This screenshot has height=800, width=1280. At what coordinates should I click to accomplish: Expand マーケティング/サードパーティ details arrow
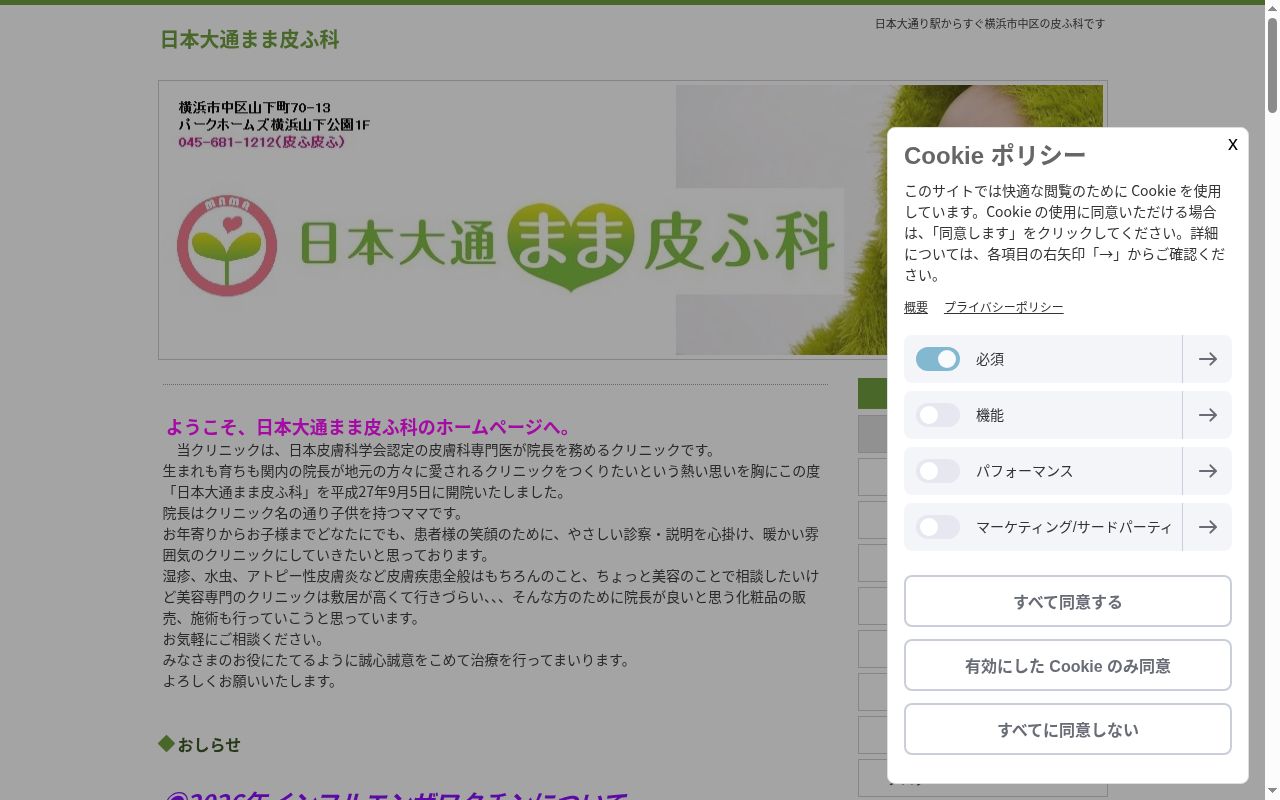[1207, 527]
